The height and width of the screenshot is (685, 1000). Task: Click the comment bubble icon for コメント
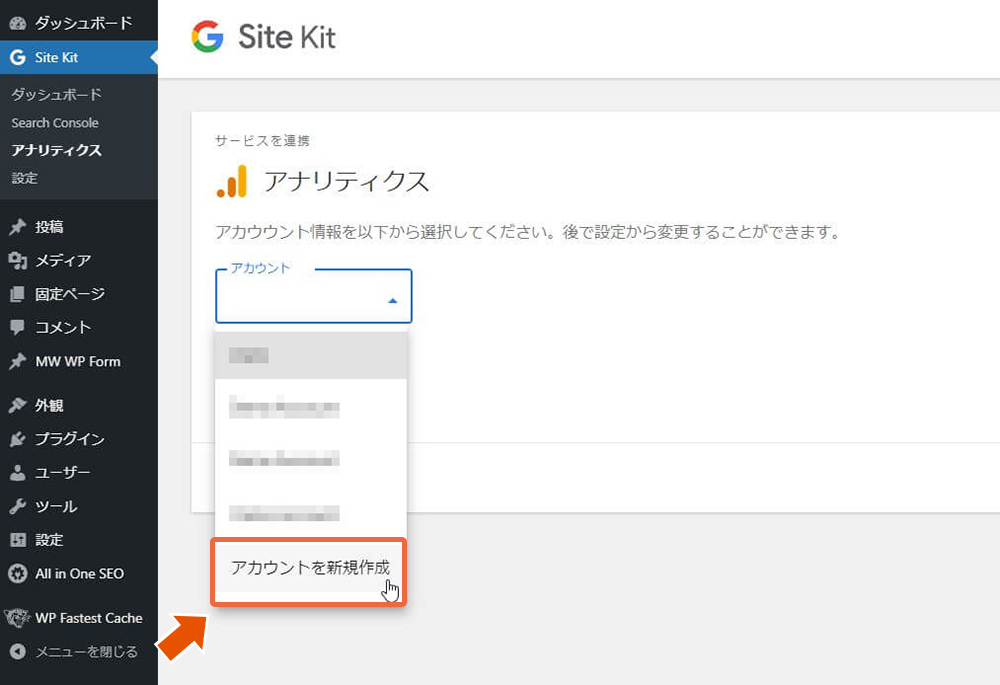(18, 327)
